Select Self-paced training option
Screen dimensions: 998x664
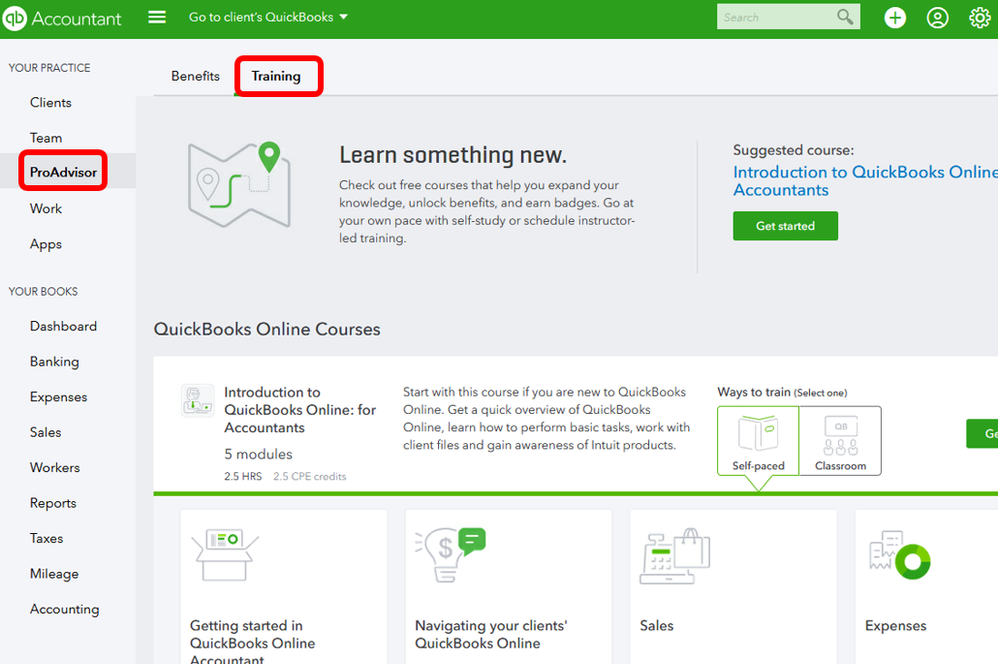coord(758,441)
